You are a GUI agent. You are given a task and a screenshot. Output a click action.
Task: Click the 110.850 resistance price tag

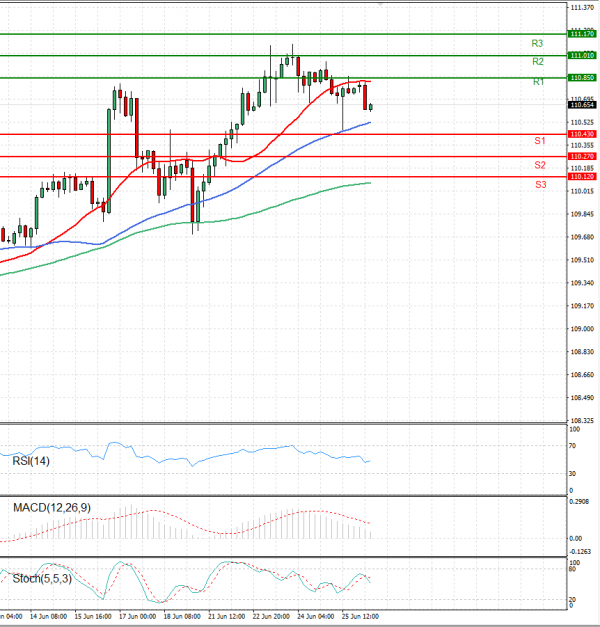581,78
